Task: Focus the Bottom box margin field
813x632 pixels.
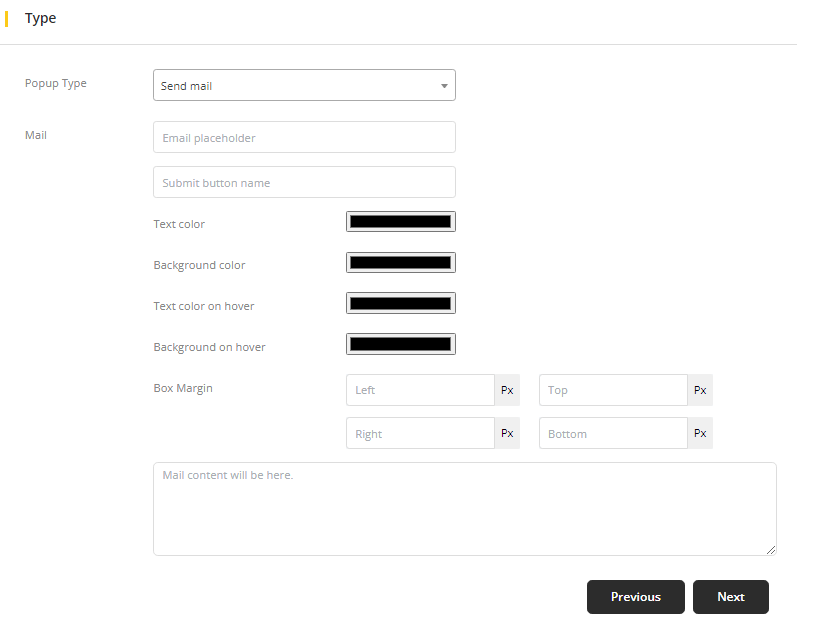Action: pos(612,433)
